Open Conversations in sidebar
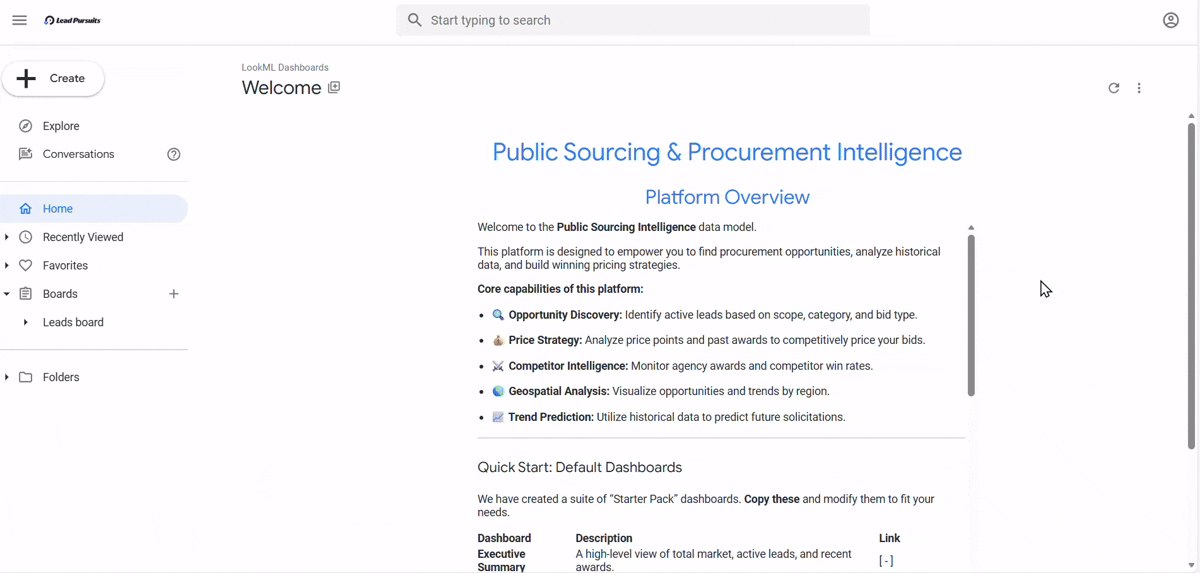This screenshot has height=573, width=1200. (80, 154)
